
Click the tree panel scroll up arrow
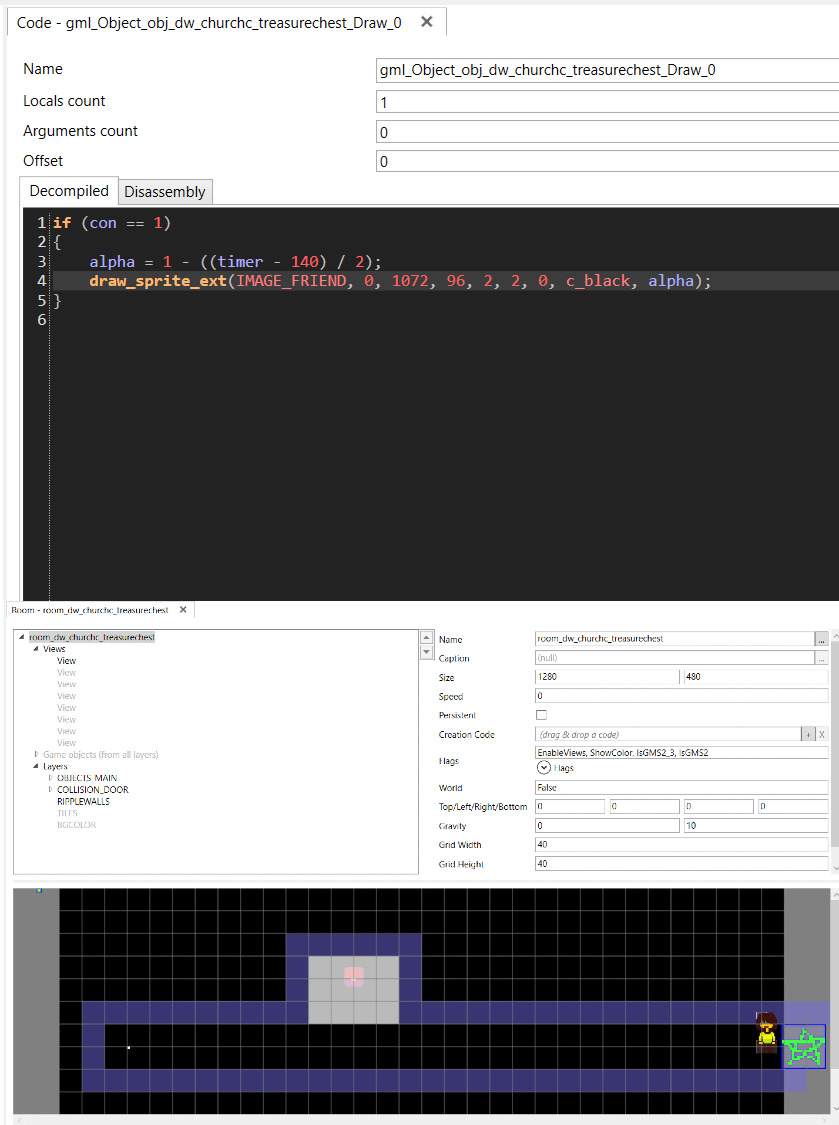(x=426, y=637)
